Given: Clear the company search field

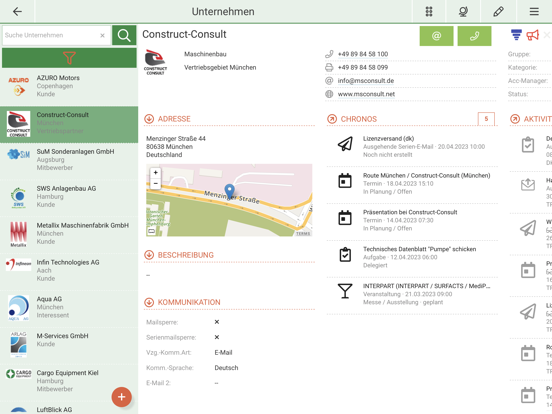Looking at the screenshot, I should tap(102, 35).
